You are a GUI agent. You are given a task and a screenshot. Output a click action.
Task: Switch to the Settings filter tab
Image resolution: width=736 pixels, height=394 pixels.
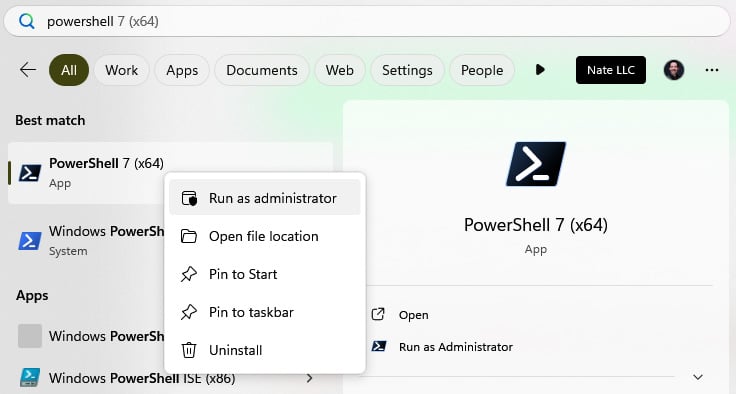407,70
